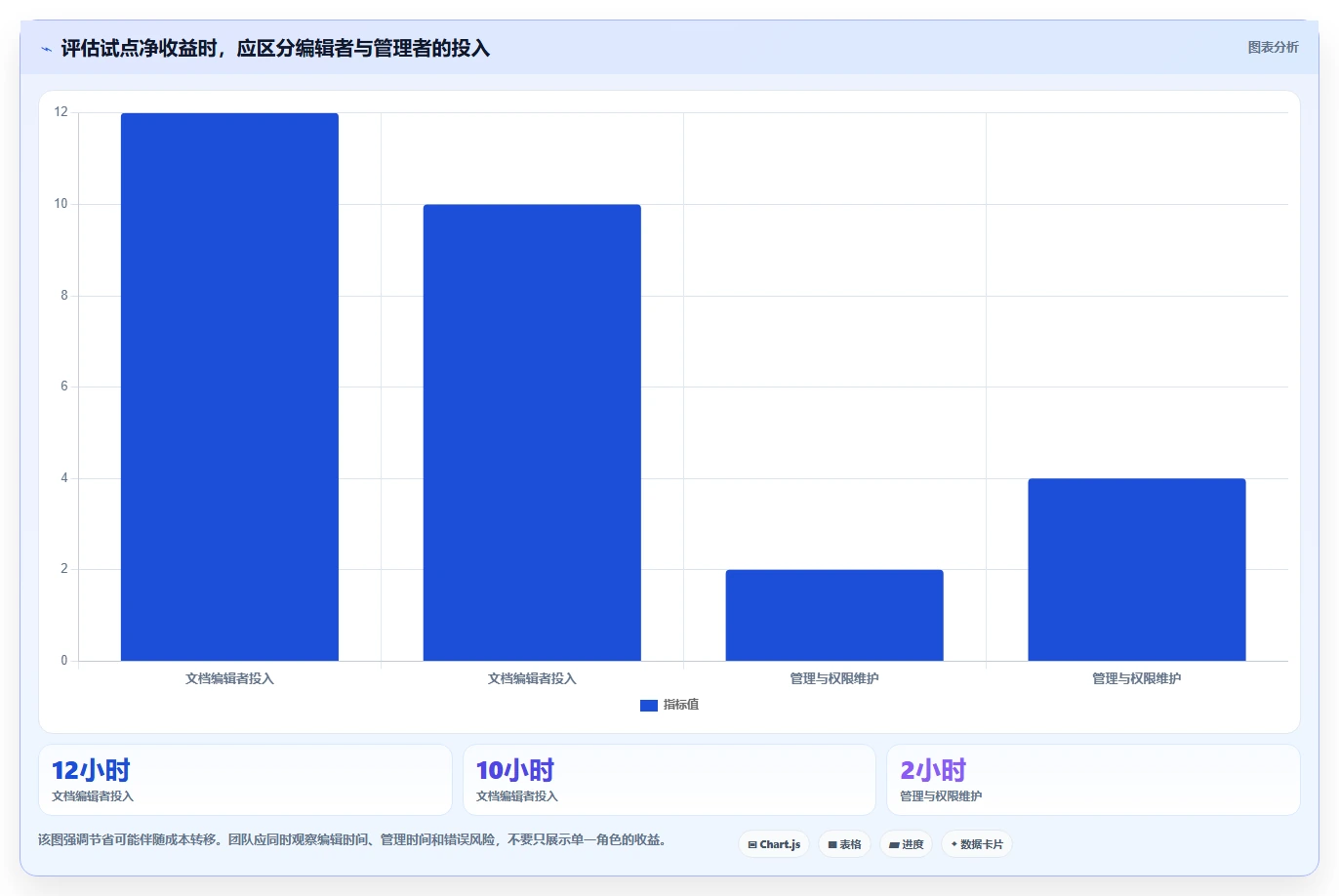
Task: Click the 图表分析 label in header
Action: point(1273,47)
